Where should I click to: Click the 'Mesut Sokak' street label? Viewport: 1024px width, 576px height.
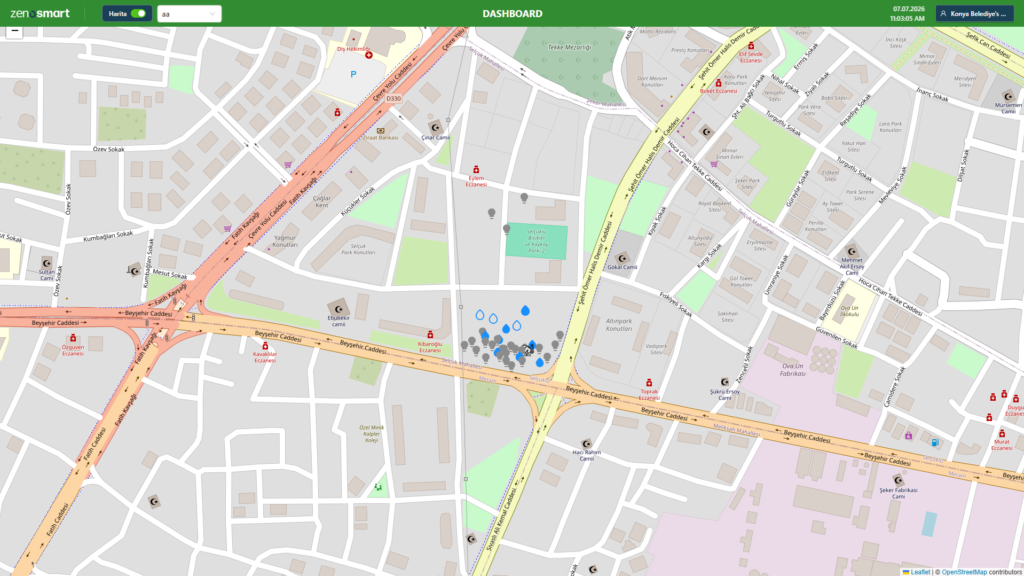tap(169, 274)
